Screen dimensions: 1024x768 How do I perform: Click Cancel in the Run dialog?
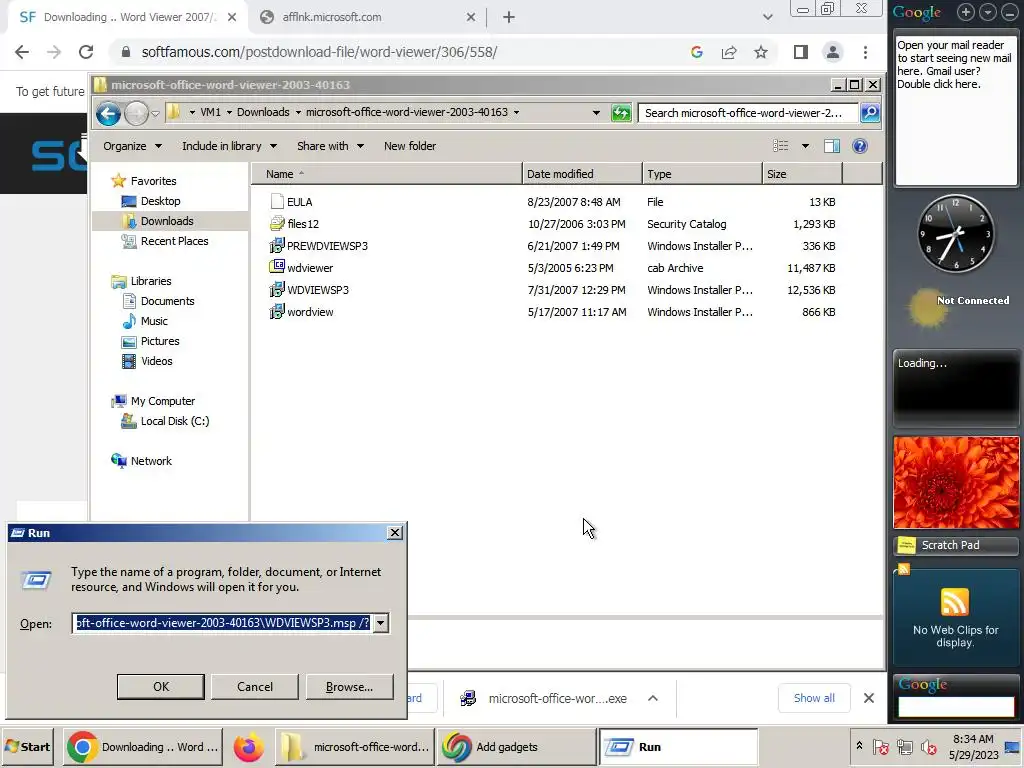pos(255,687)
